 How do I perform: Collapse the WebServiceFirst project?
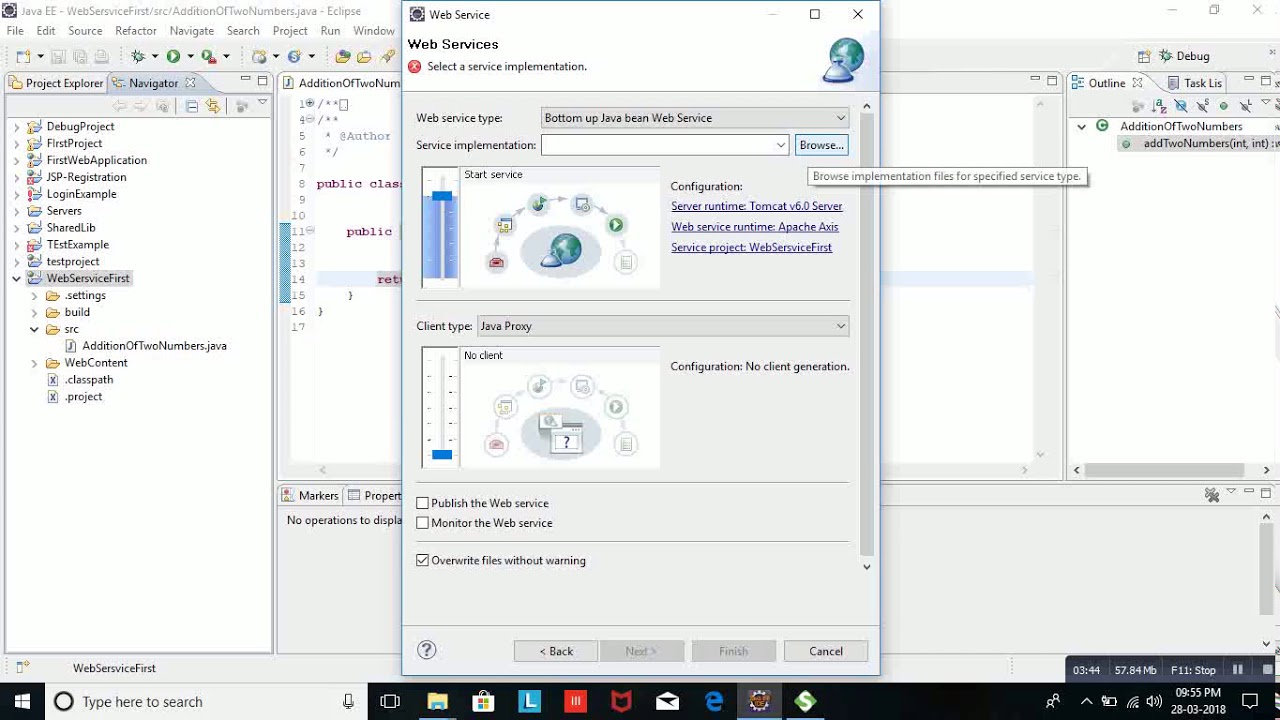click(x=17, y=278)
